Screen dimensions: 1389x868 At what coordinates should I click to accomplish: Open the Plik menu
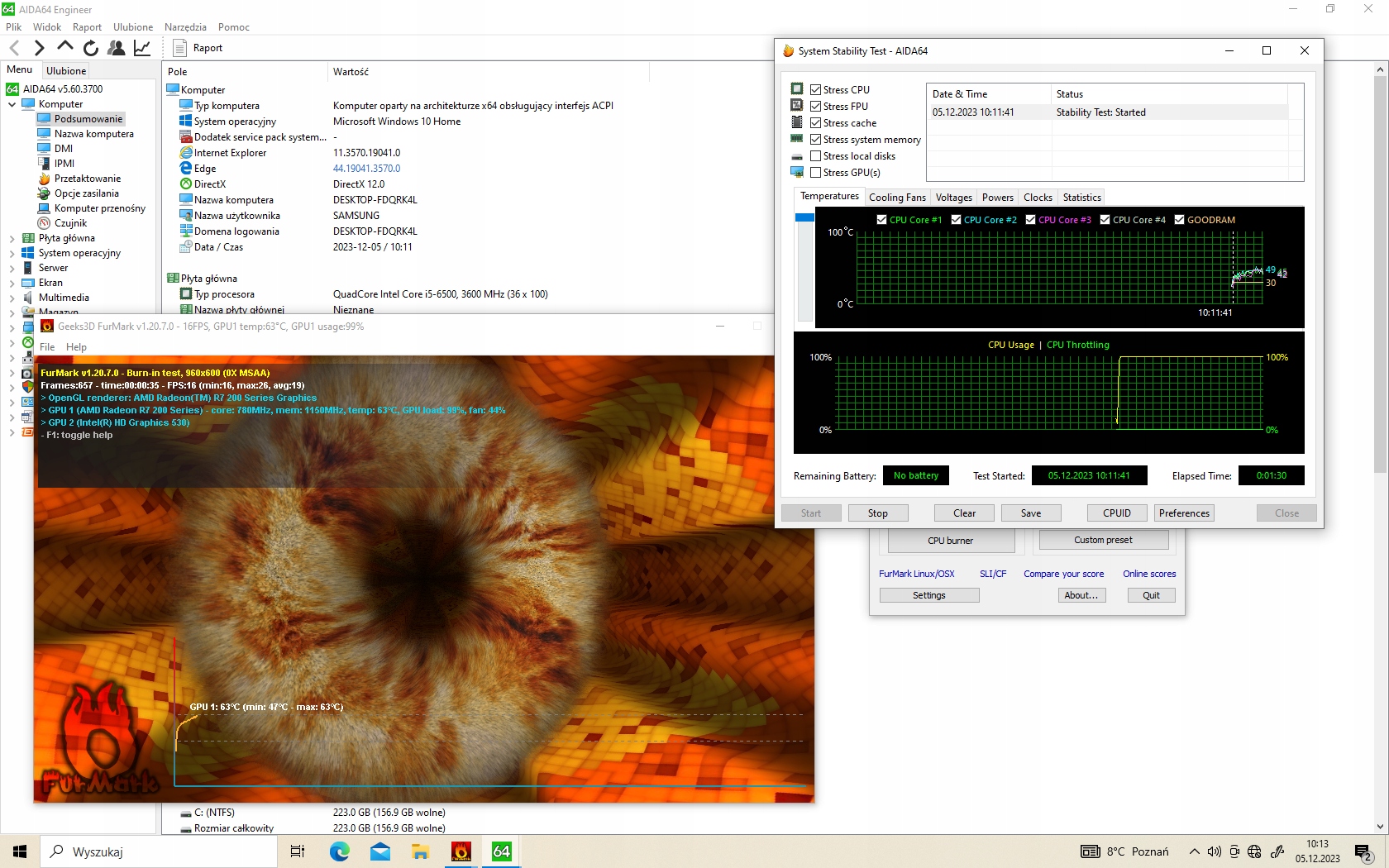tap(14, 27)
